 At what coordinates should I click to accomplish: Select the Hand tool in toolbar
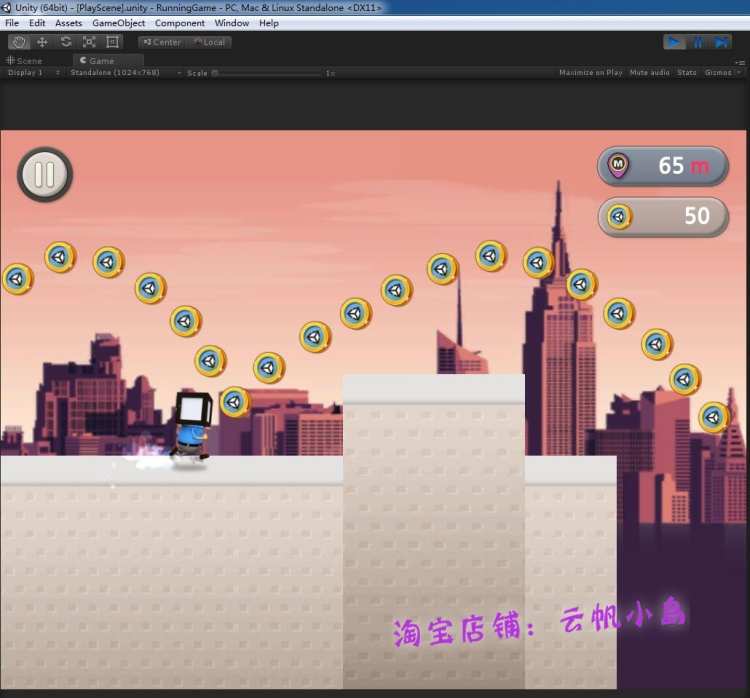19,42
